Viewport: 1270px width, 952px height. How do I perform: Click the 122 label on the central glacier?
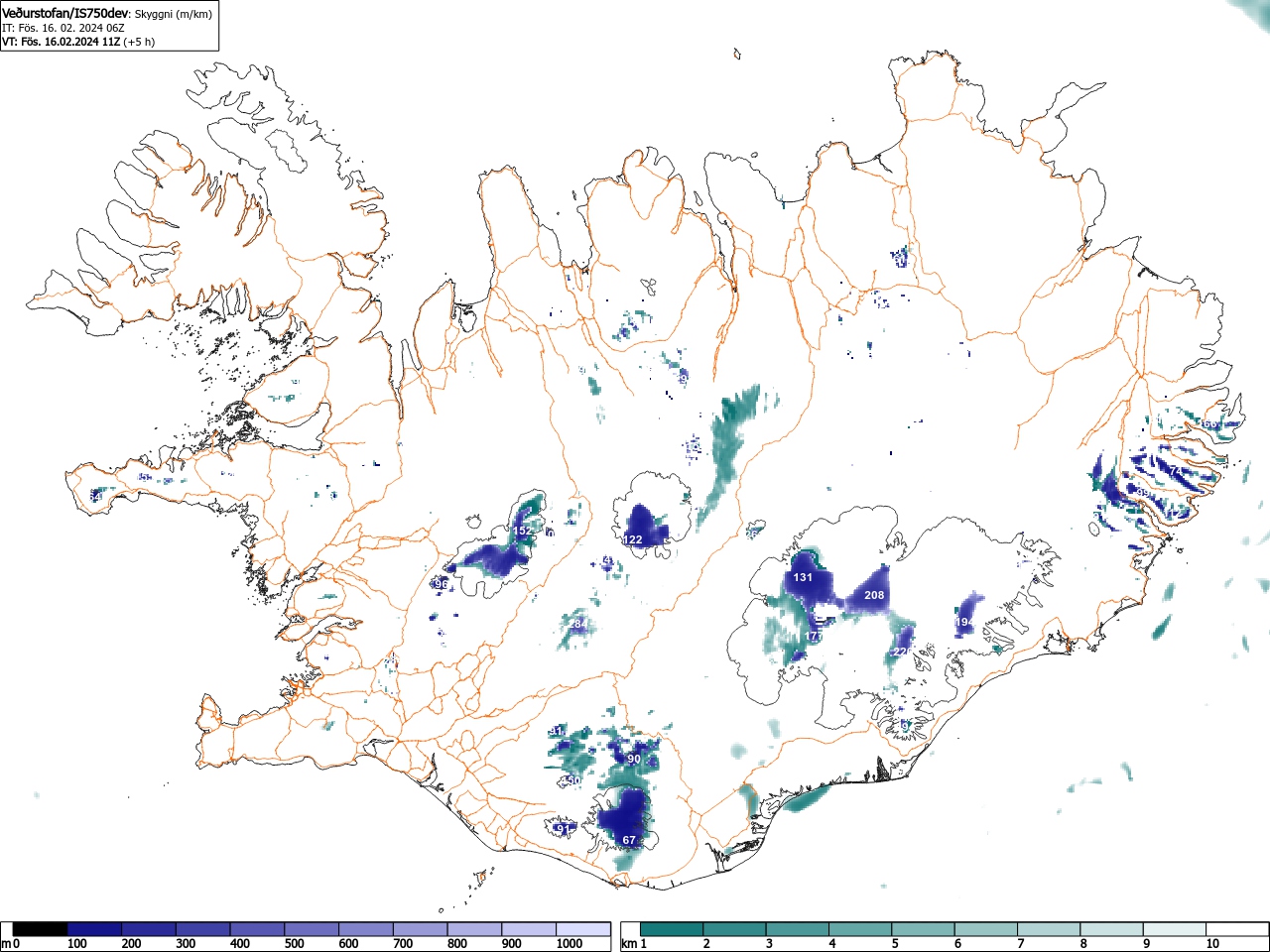click(633, 539)
